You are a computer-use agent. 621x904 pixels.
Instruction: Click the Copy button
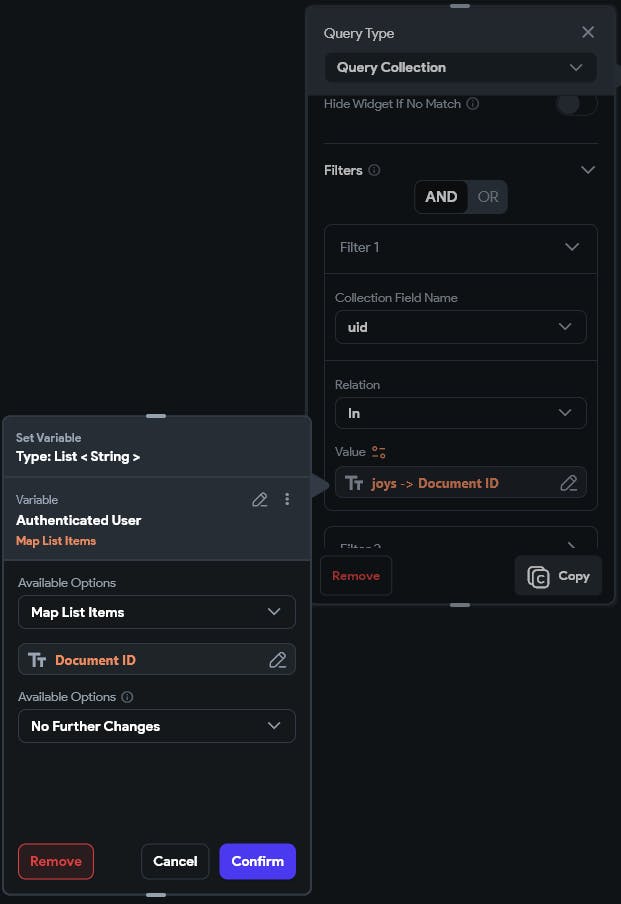(558, 576)
